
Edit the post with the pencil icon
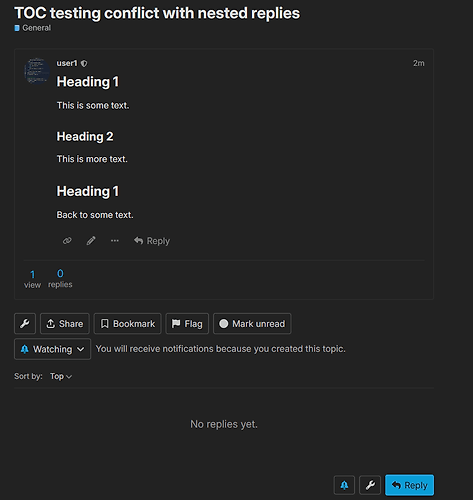(91, 240)
